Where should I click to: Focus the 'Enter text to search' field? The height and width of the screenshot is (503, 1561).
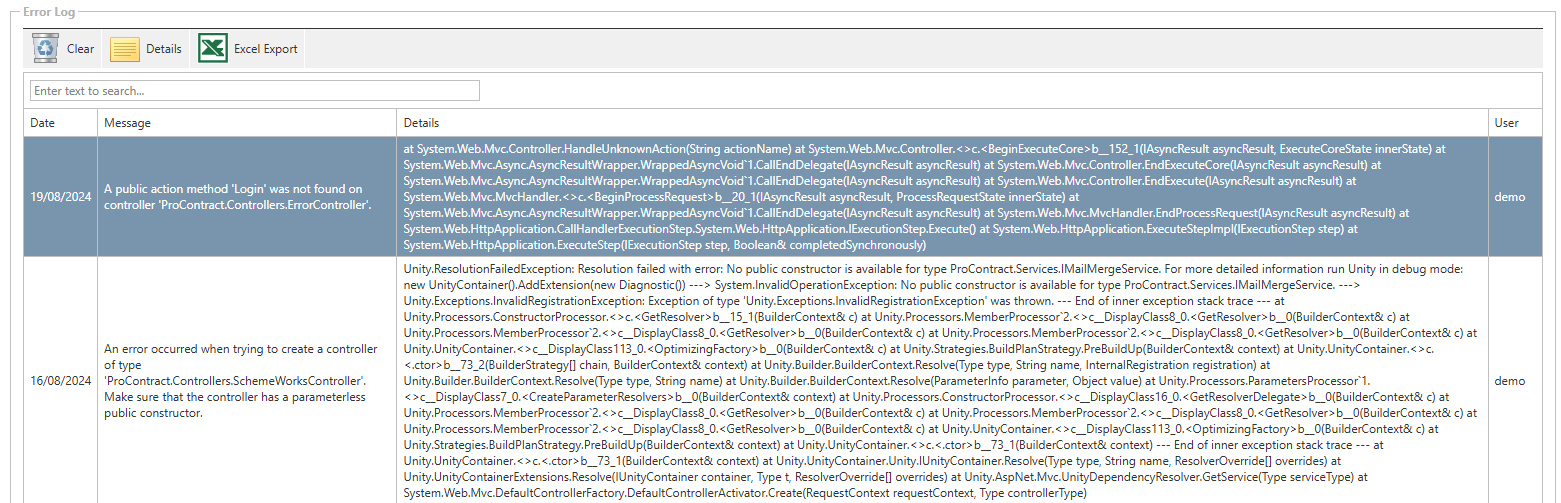[255, 91]
